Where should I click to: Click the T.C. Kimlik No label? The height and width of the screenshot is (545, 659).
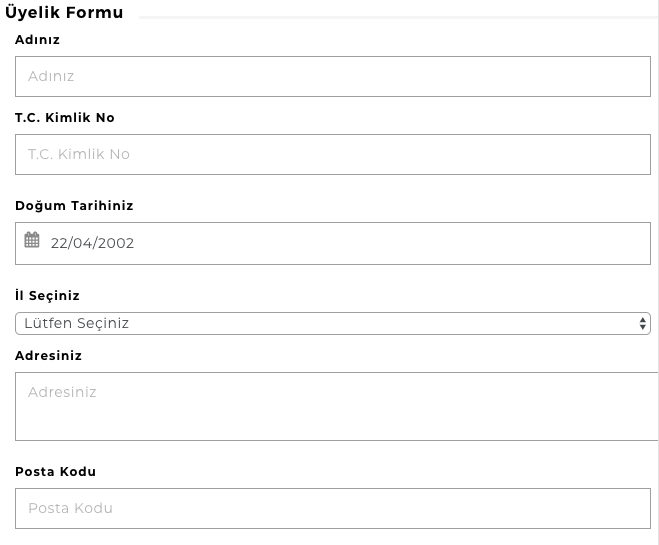click(x=65, y=118)
